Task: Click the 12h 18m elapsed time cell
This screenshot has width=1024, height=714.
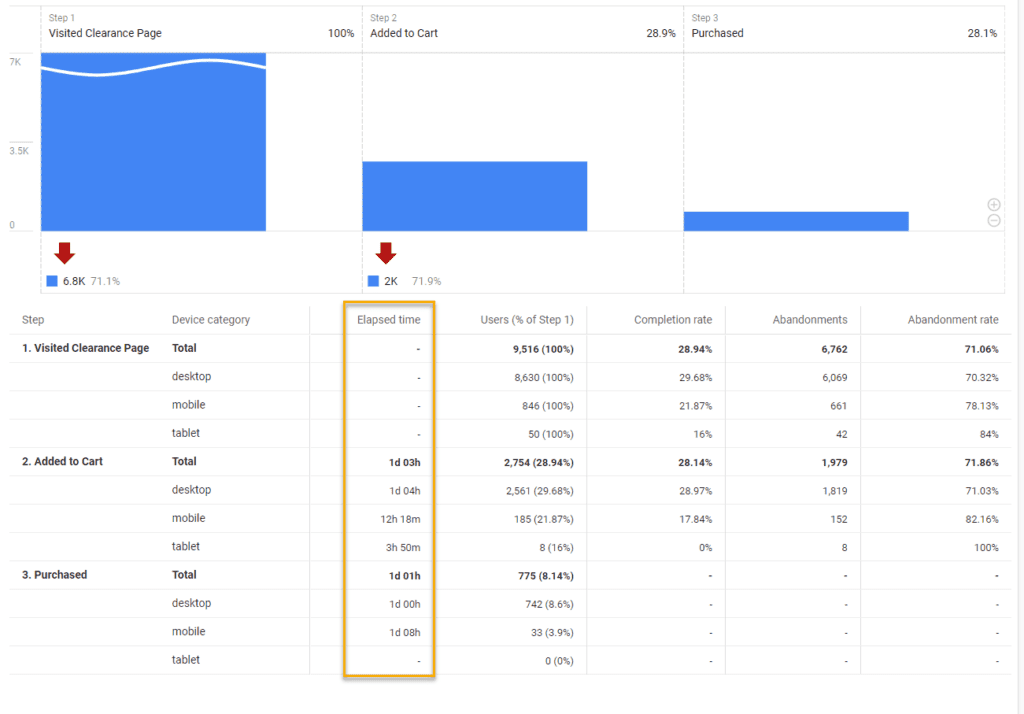Action: point(400,519)
